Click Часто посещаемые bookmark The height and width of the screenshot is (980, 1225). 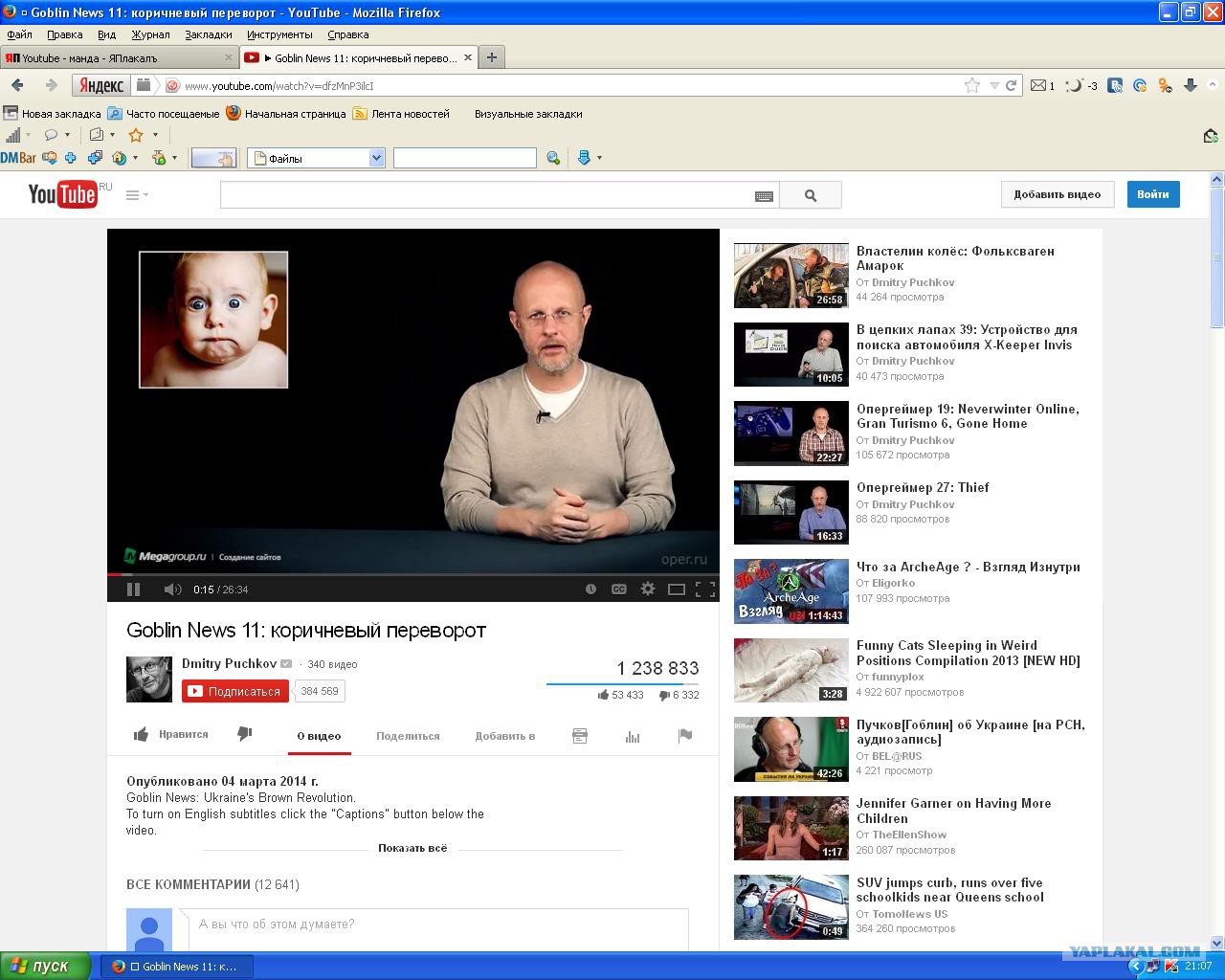point(164,113)
